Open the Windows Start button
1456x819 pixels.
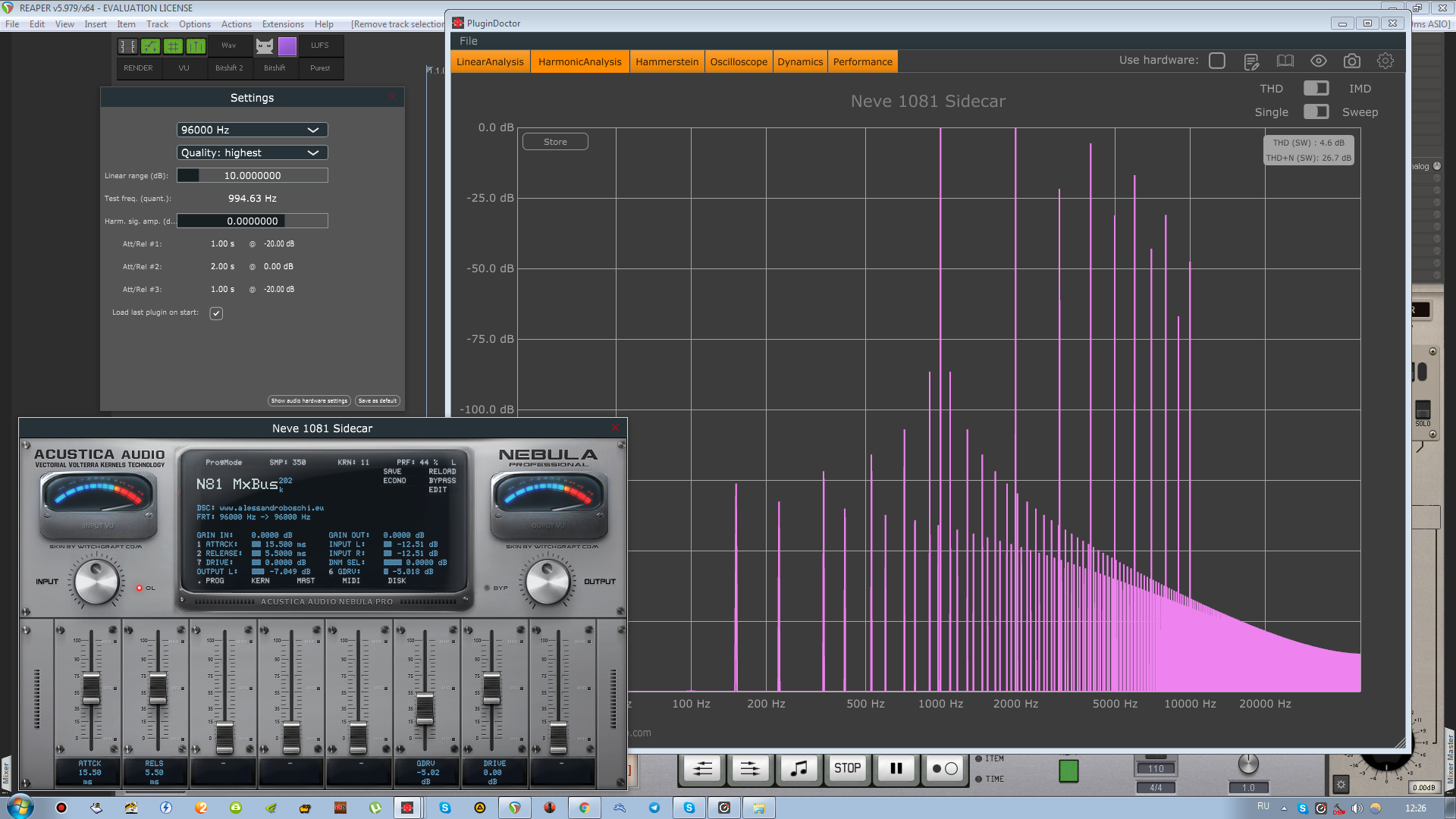point(20,807)
